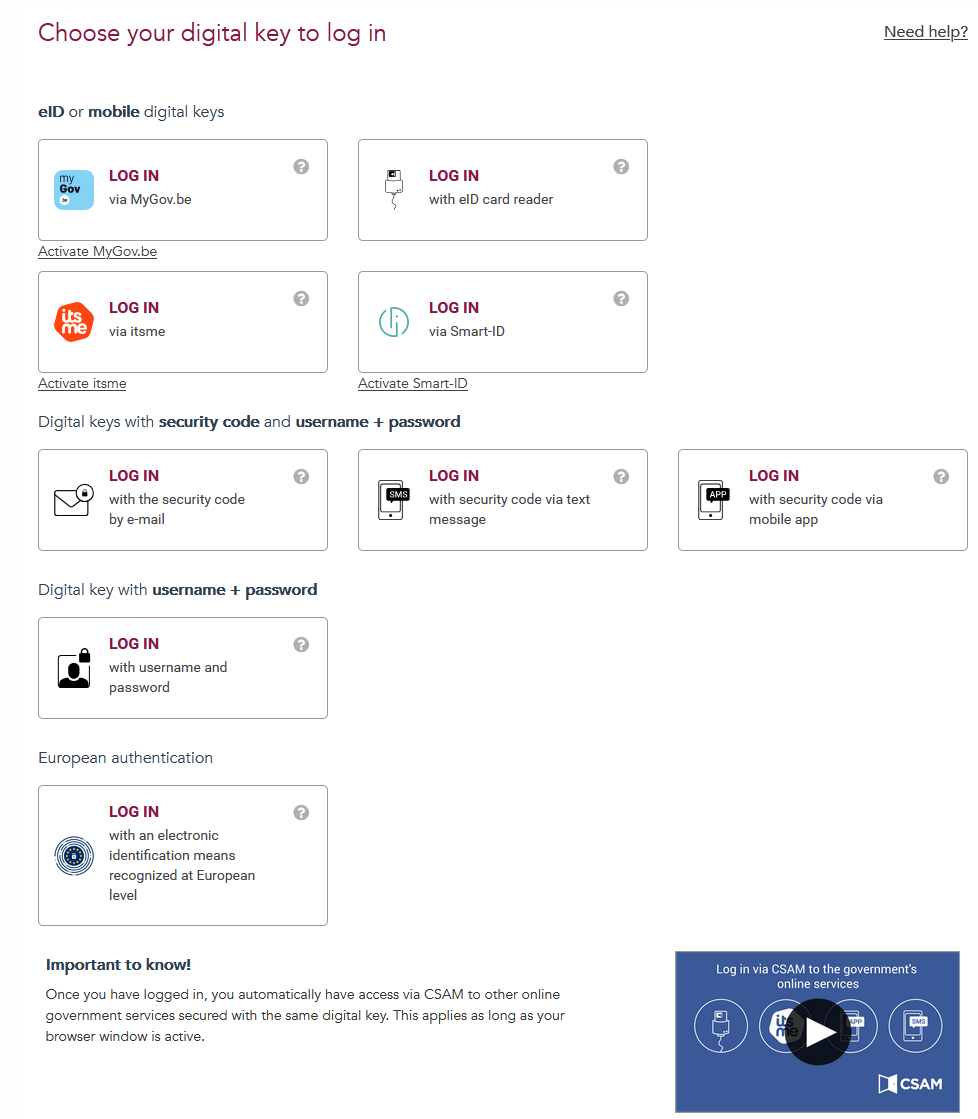Follow the Activate Smart-ID link
Screen dimensions: 978x1119
(x=413, y=383)
